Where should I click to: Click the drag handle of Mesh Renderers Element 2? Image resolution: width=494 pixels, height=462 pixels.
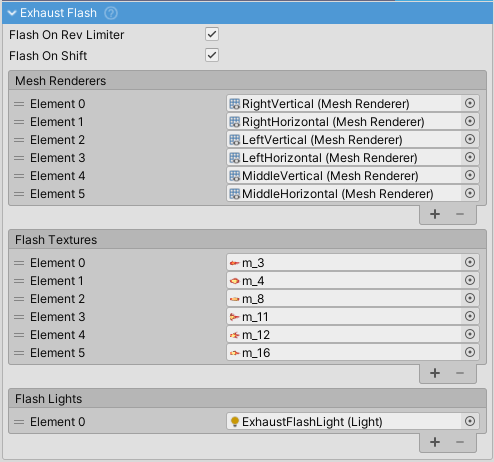pyautogui.click(x=19, y=140)
